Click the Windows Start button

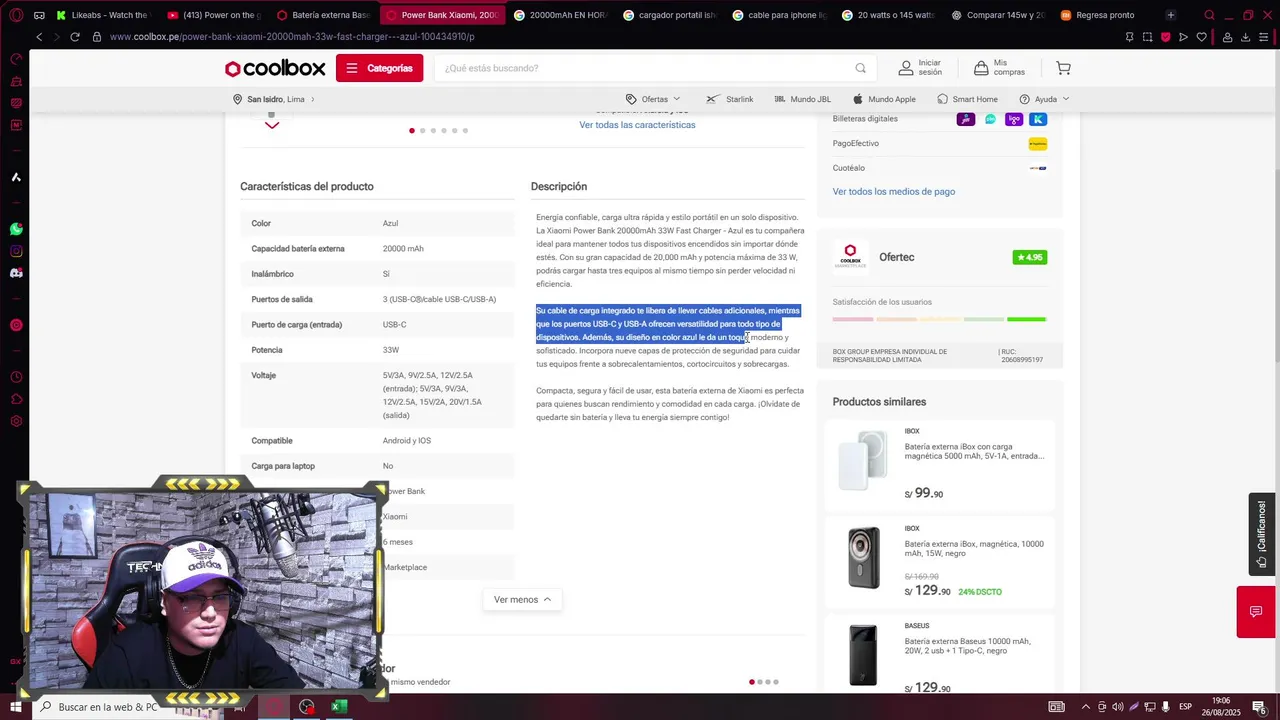pos(16,707)
